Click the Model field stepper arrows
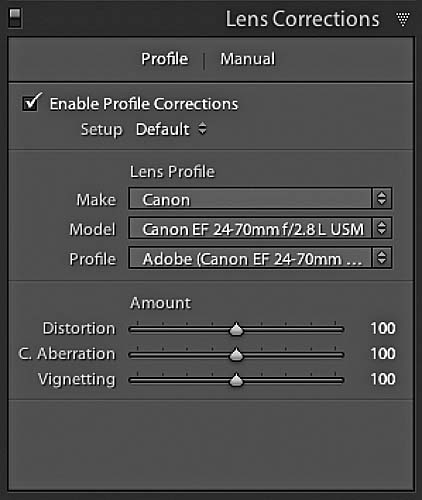 (382, 228)
